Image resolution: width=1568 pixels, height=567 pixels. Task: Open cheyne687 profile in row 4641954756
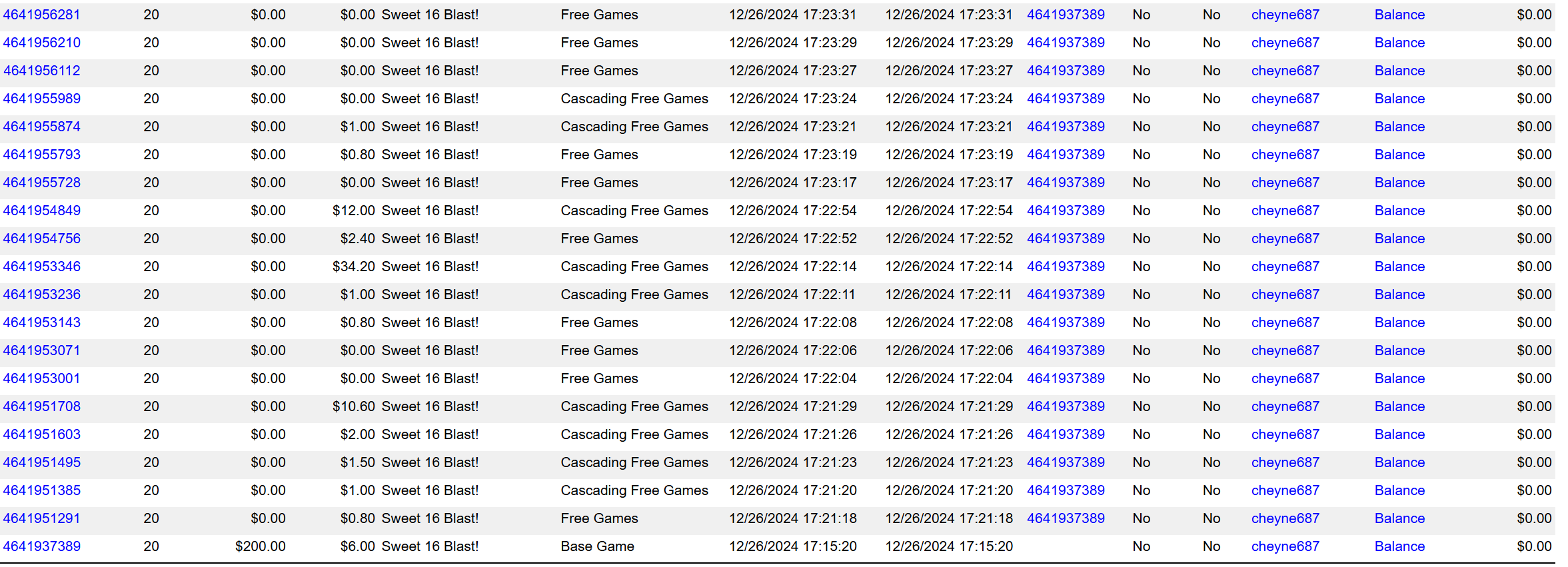(x=1285, y=239)
